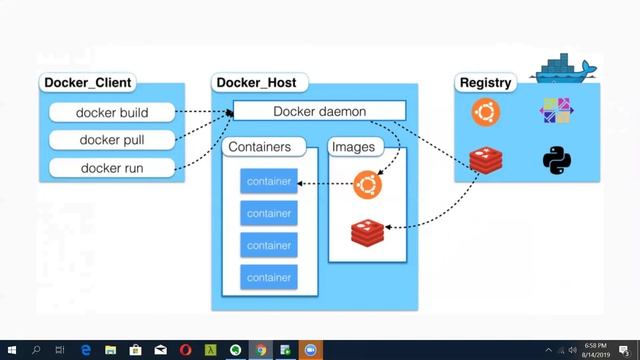This screenshot has height=360, width=640.
Task: Click the 'Docker_Host' title label
Action: 260,82
